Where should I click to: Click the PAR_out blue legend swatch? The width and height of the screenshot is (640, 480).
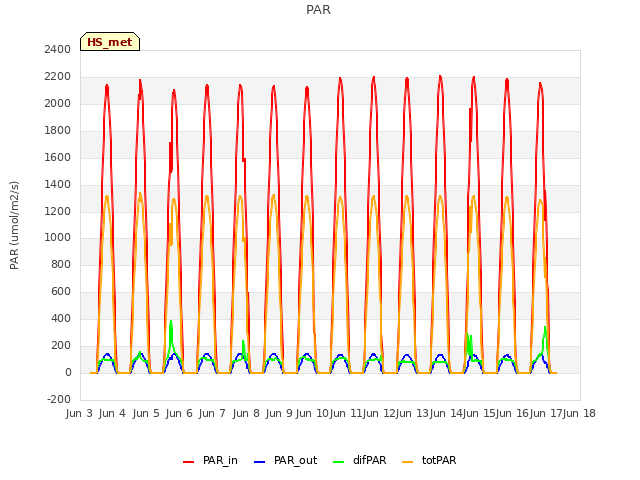pyautogui.click(x=259, y=462)
